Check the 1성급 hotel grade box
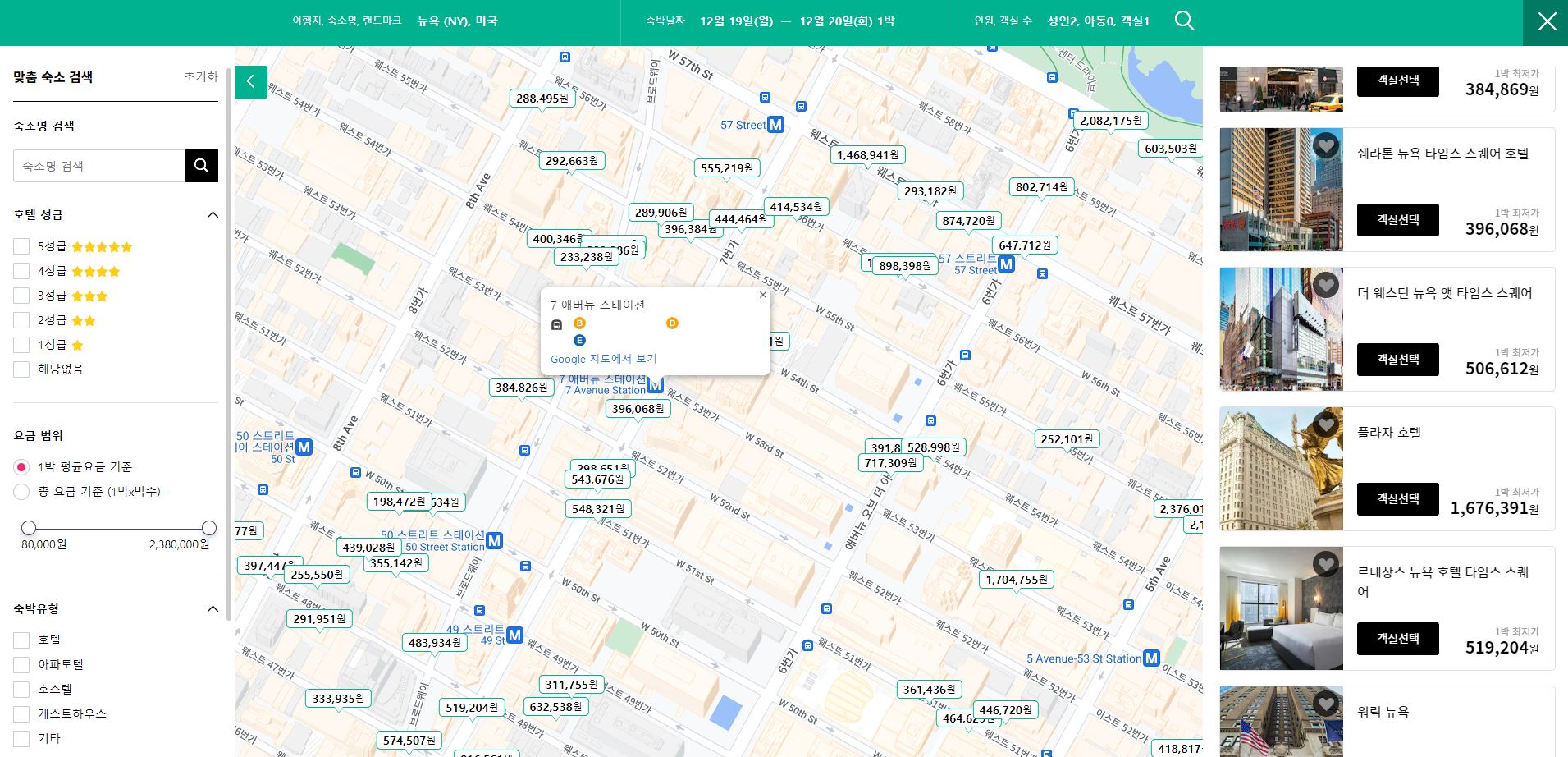Screen dimensions: 1568x757 [21, 345]
